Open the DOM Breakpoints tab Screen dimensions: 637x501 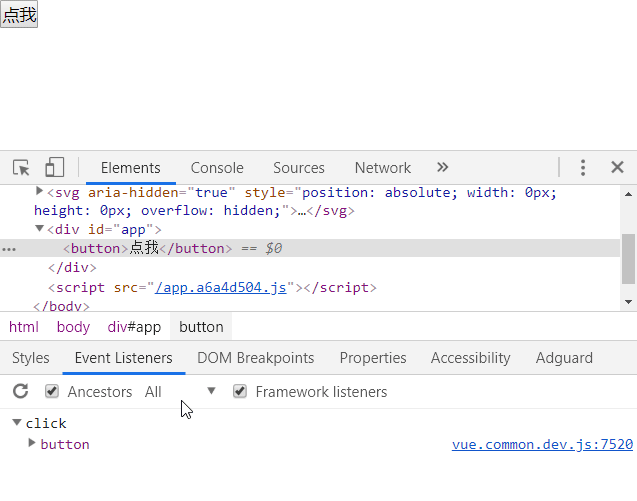[256, 358]
